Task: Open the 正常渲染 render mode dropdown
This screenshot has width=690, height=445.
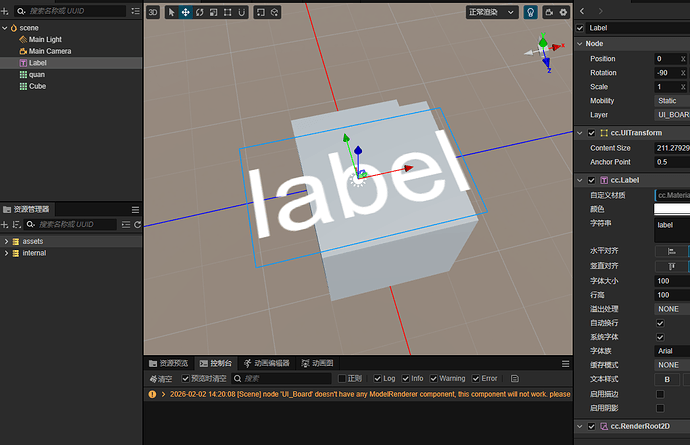Action: (492, 12)
